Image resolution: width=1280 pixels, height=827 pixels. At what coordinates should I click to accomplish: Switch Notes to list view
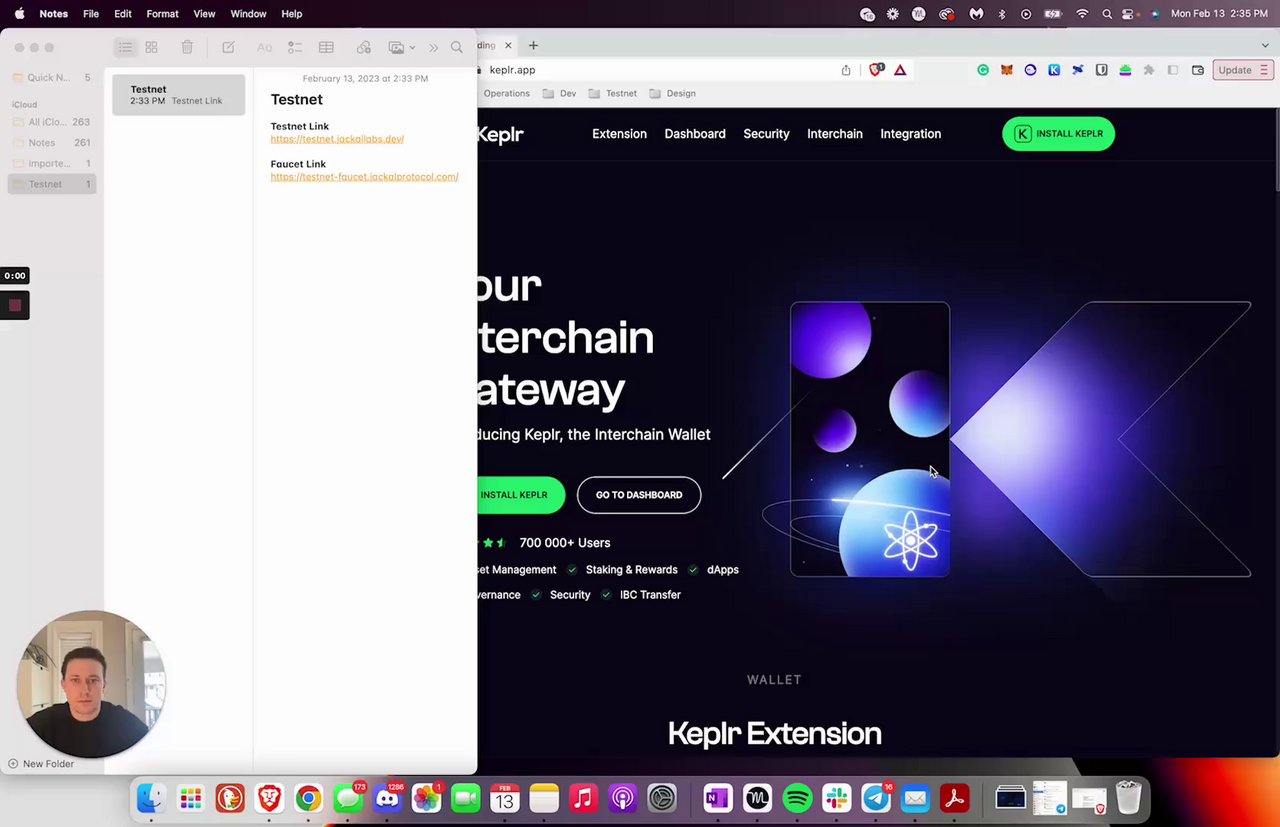(x=125, y=47)
